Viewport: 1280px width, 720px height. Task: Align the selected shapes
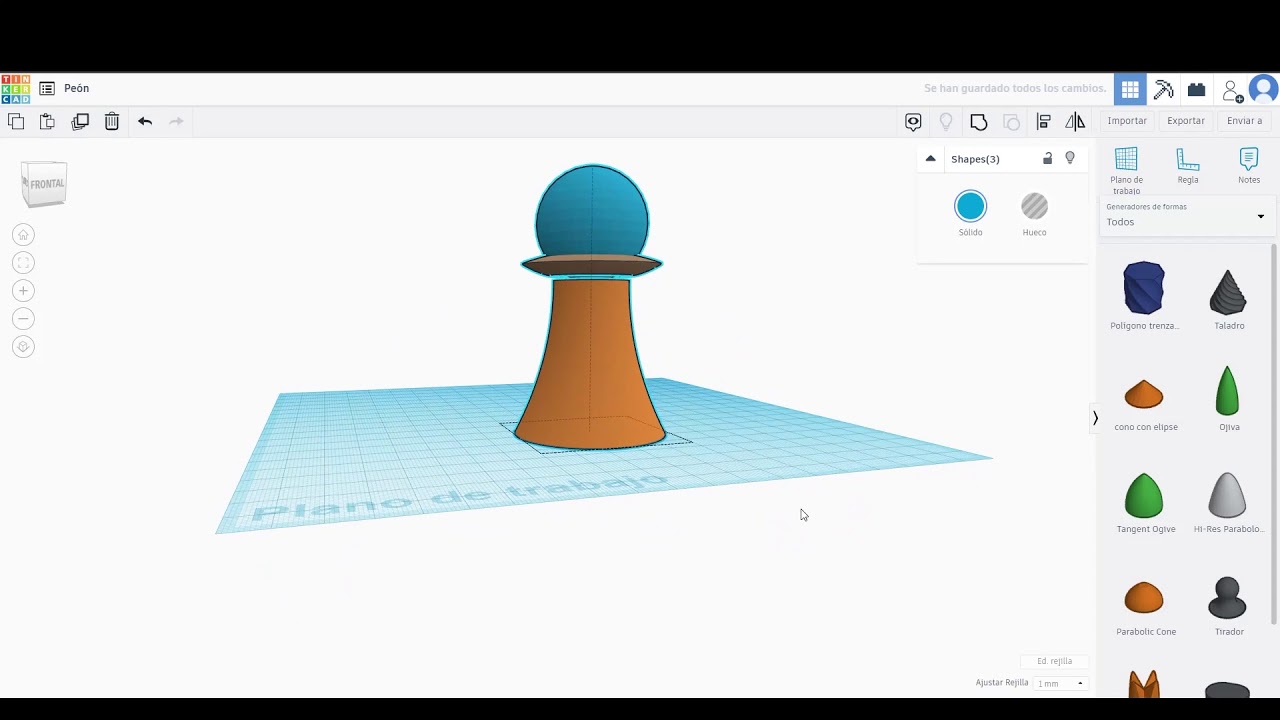(x=1043, y=122)
